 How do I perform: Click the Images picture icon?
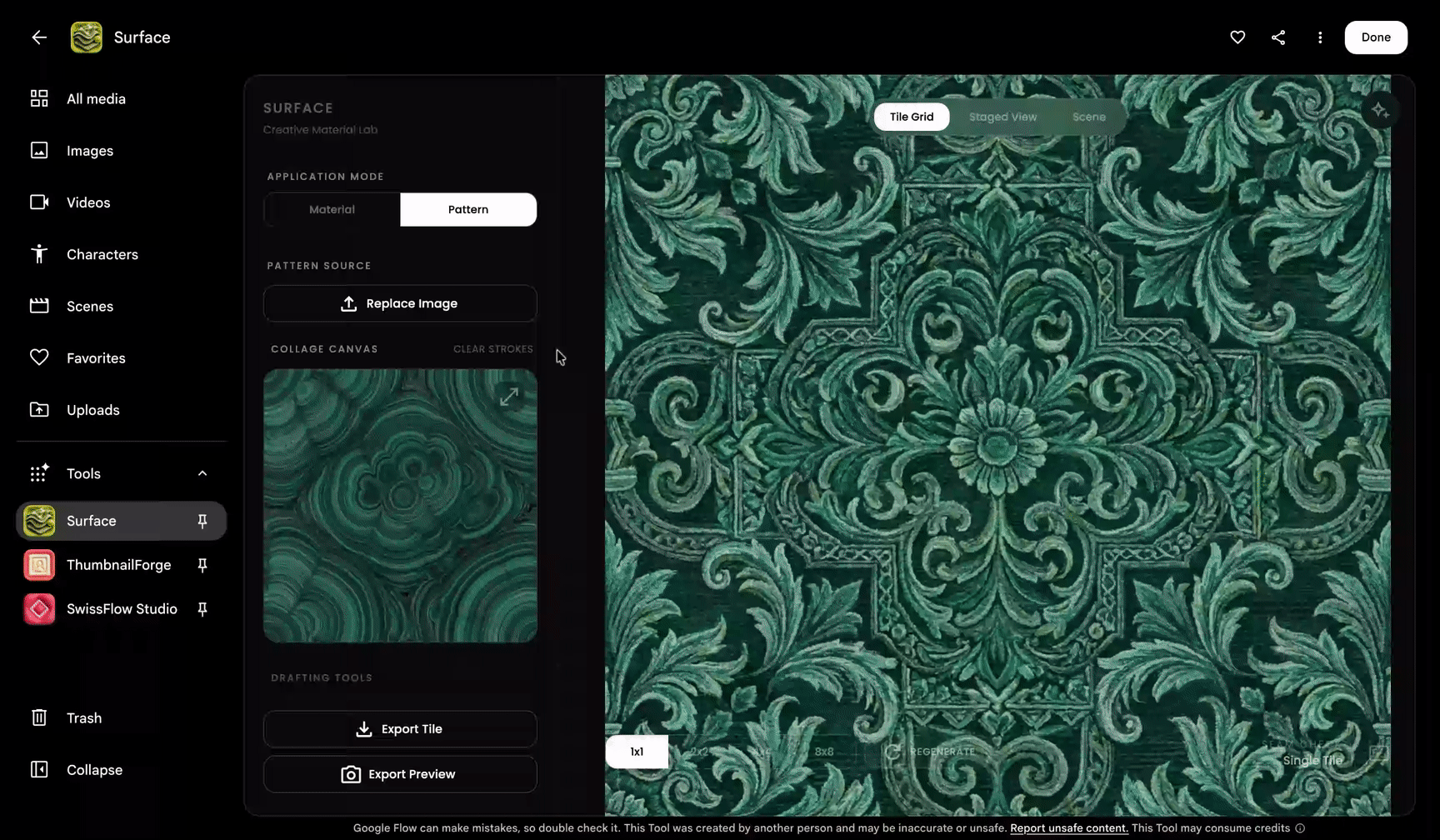(39, 150)
